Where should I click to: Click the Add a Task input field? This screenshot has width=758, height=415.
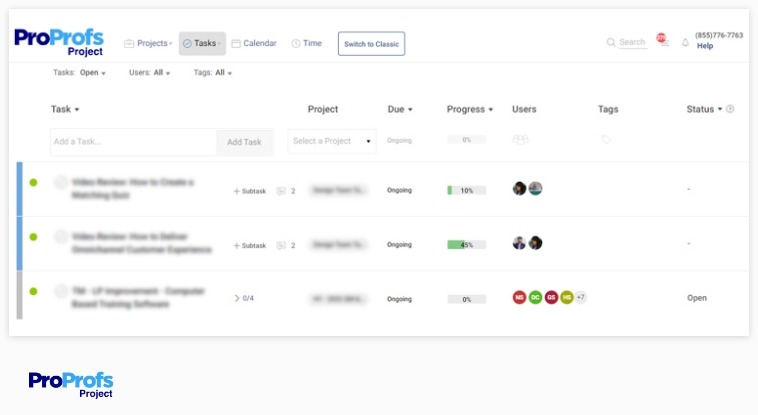[133, 142]
